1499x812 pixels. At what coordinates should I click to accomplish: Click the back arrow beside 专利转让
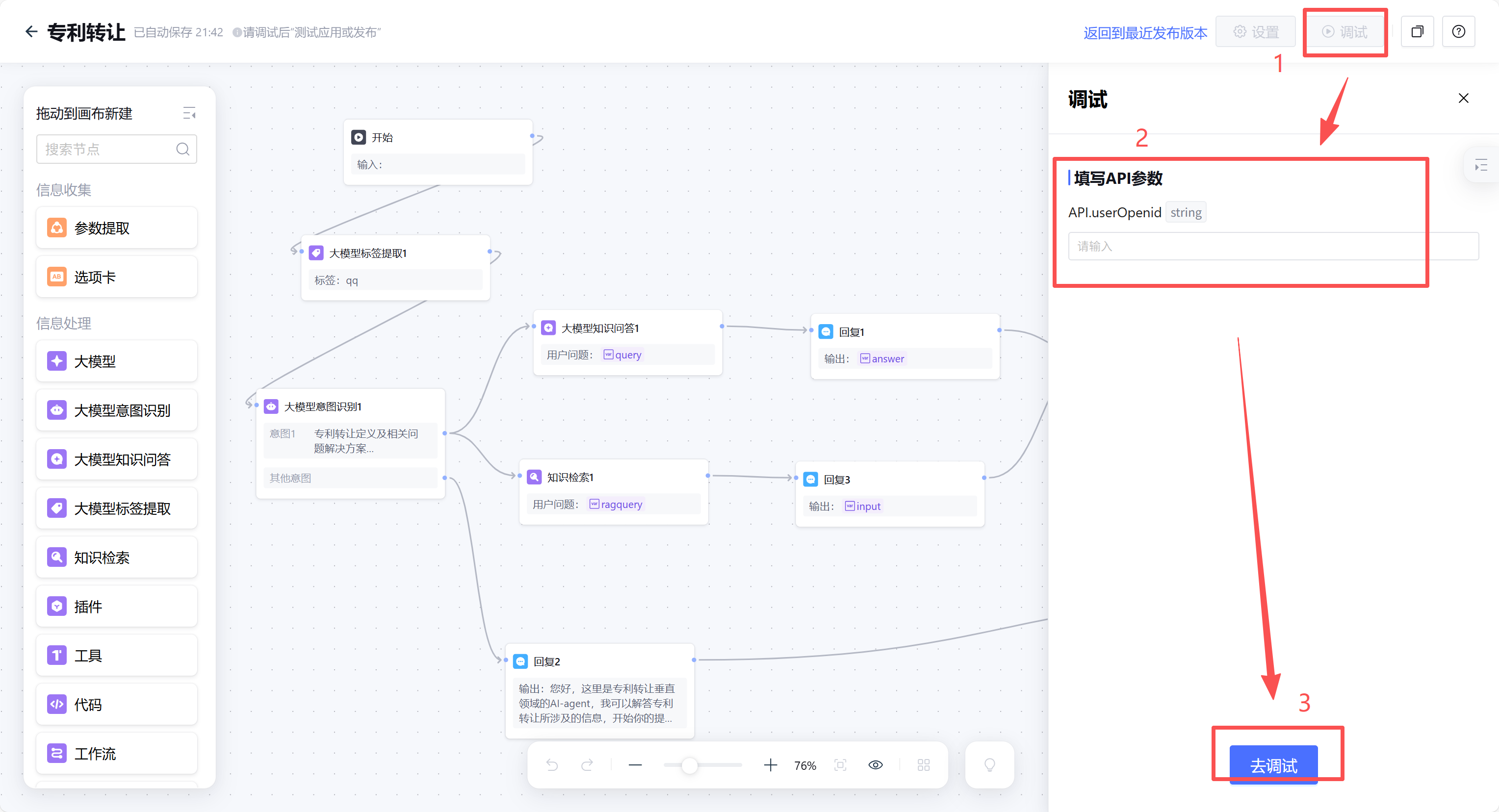coord(31,31)
